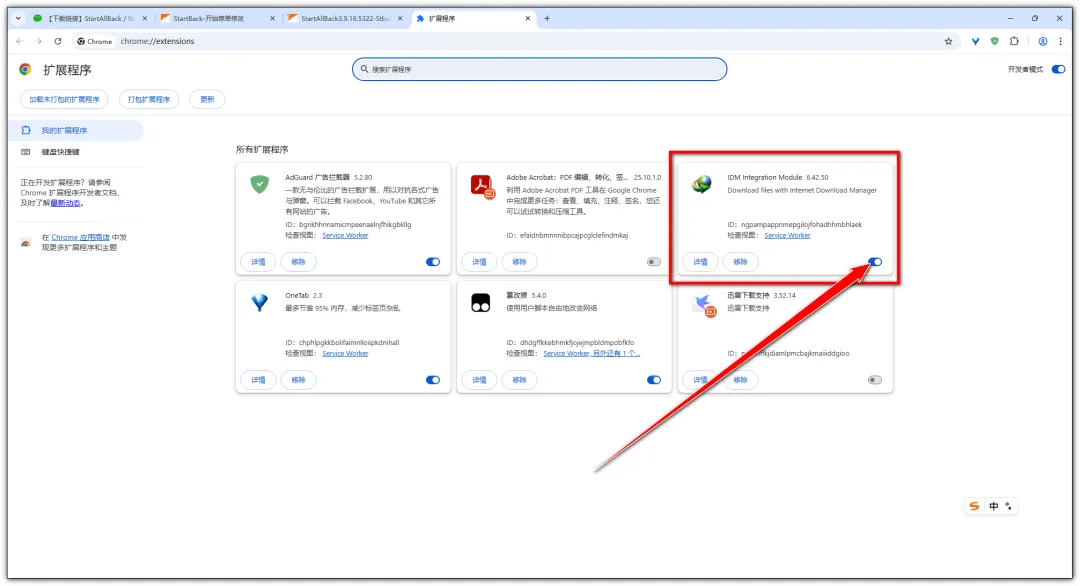This screenshot has height=586, width=1080.
Task: Open the Chrome 应用商店 link
Action: pyautogui.click(x=81, y=238)
